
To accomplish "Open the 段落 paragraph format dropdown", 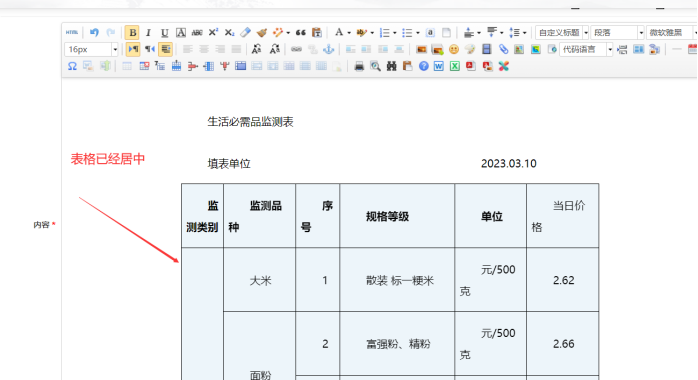I will 617,32.
